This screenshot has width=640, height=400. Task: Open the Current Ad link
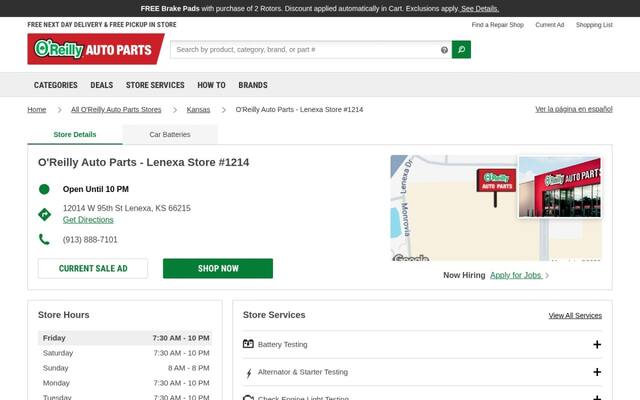pyautogui.click(x=549, y=25)
